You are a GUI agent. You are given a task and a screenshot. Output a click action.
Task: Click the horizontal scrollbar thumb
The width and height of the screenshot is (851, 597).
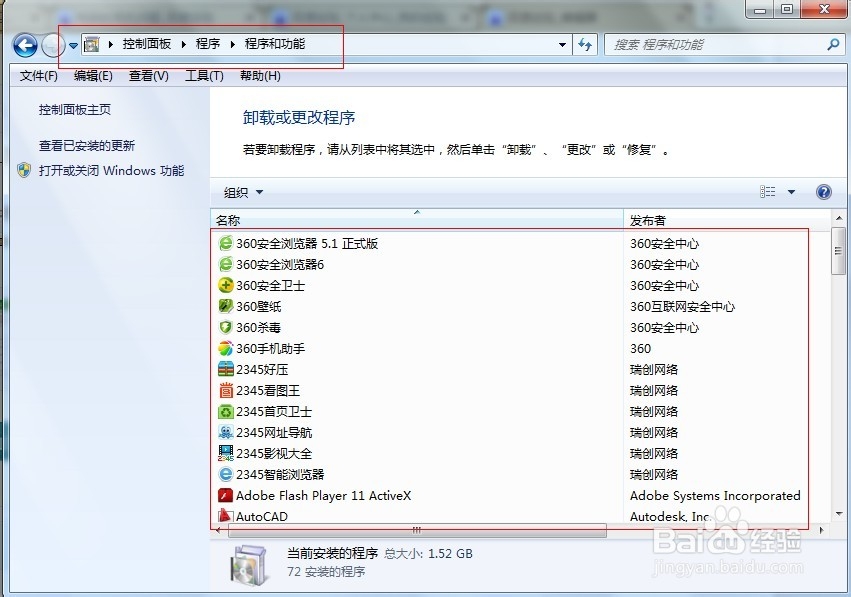[x=417, y=530]
